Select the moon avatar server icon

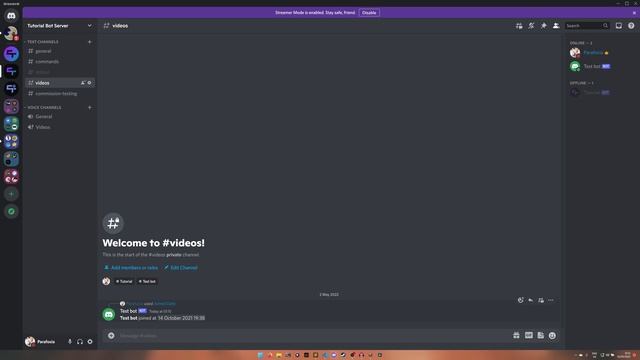coord(11,33)
